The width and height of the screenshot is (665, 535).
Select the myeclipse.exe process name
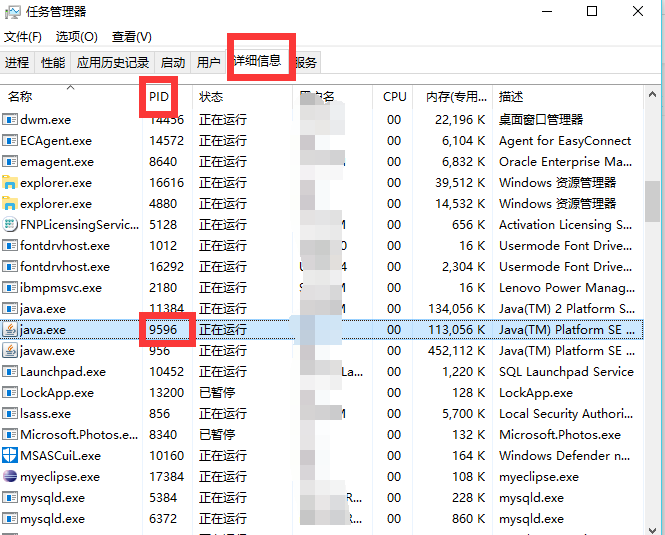[x=60, y=477]
